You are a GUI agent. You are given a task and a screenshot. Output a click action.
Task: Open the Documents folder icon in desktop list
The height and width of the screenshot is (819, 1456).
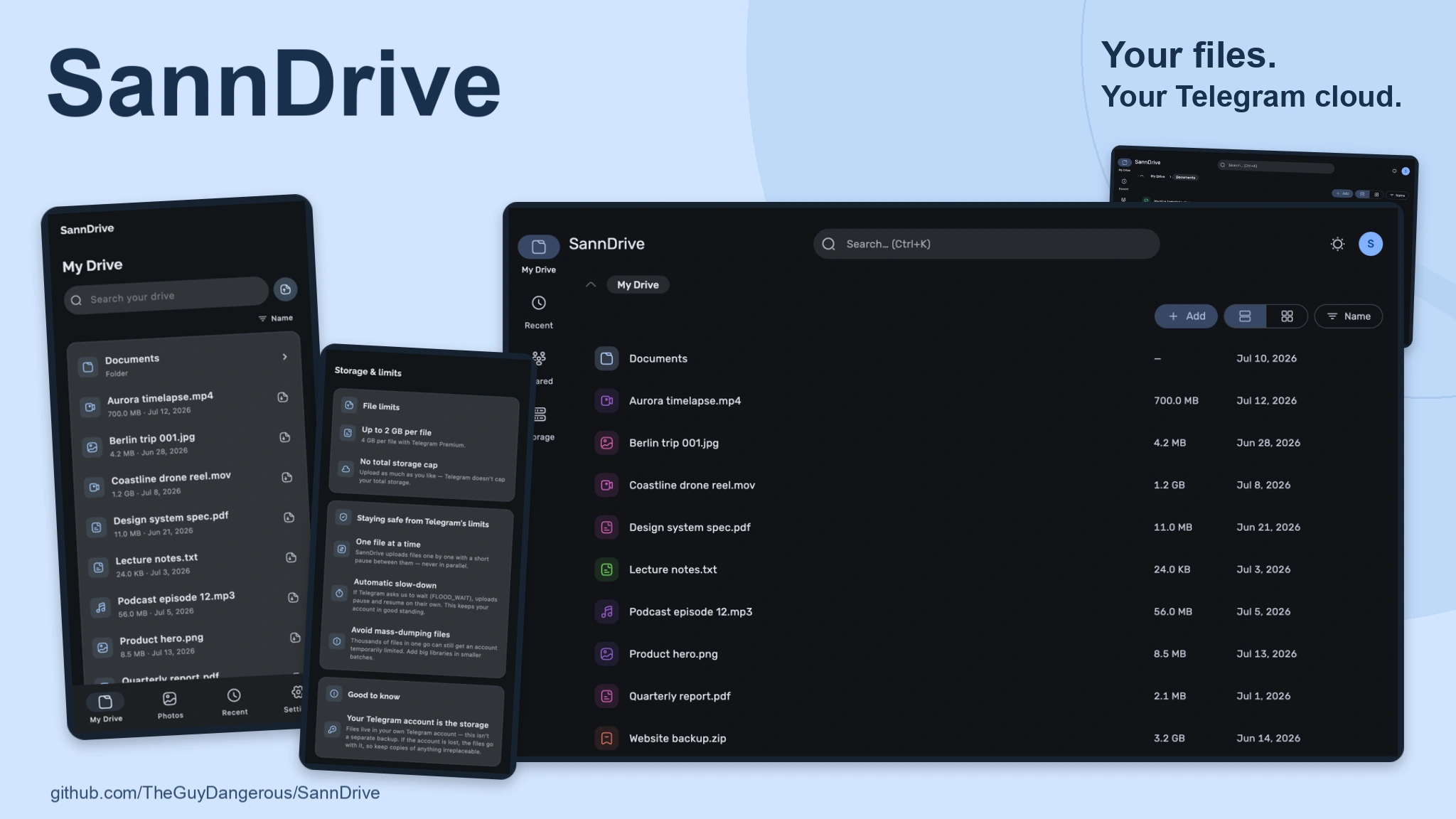(x=606, y=358)
